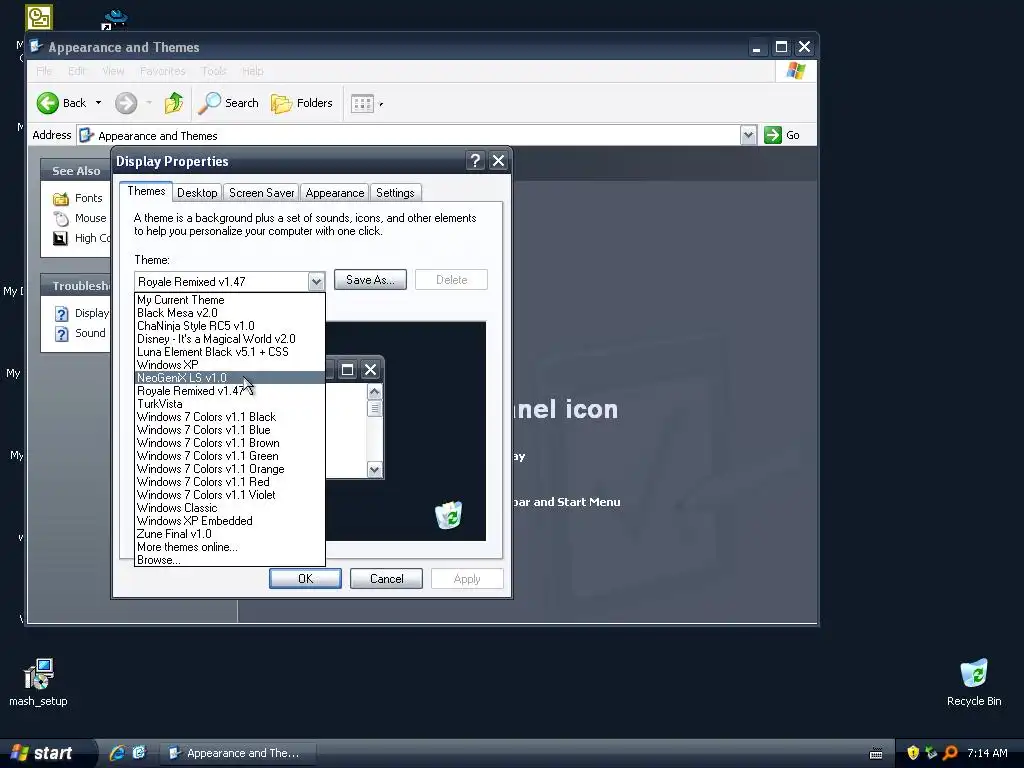
Task: Click the taskbar clock 7:14 AM
Action: (987, 753)
